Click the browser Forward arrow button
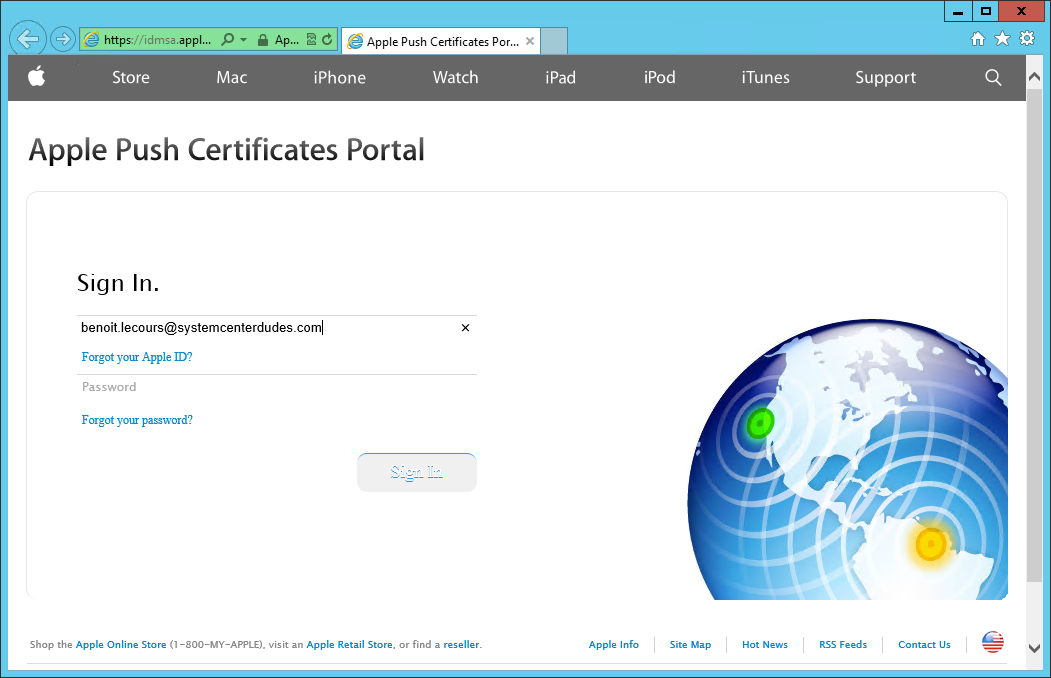 [63, 40]
